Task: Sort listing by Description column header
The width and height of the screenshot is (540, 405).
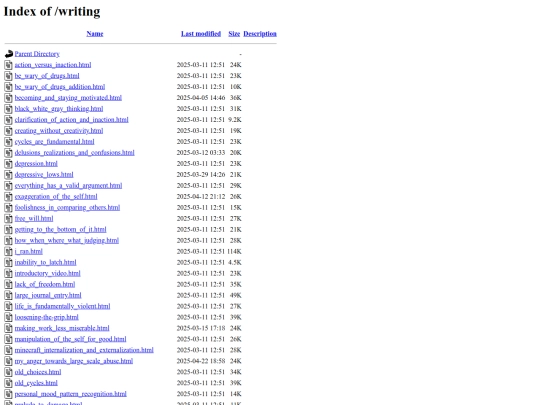Action: coord(260,34)
